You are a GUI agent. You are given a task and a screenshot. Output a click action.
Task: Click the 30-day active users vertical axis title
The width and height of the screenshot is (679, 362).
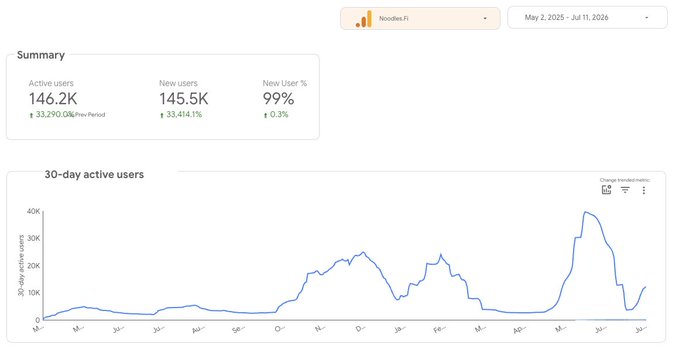click(x=21, y=265)
